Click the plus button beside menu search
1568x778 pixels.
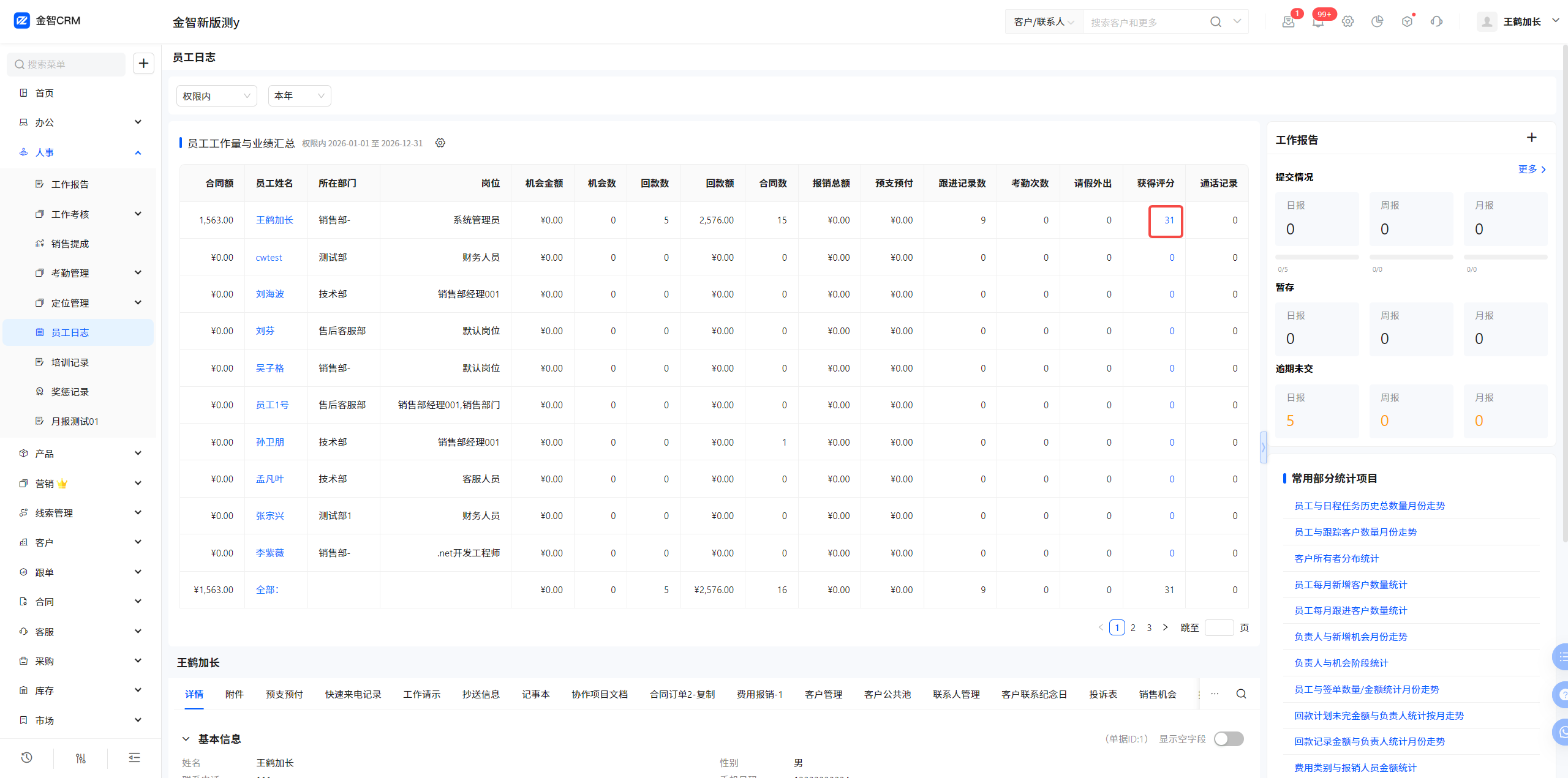tap(143, 64)
